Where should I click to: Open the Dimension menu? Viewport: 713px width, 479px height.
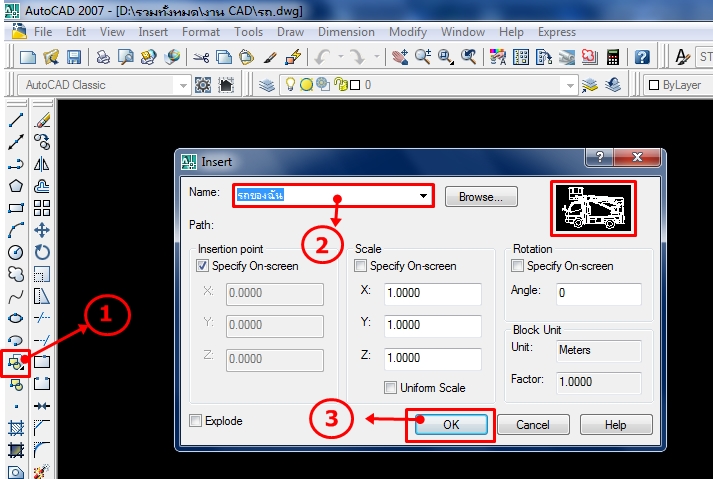click(x=346, y=32)
